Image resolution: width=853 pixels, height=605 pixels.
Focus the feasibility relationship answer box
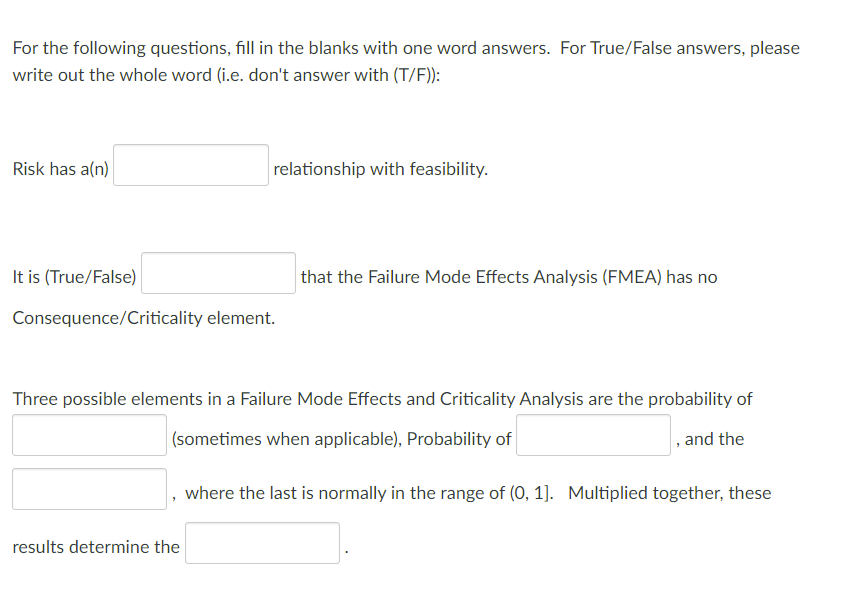190,164
